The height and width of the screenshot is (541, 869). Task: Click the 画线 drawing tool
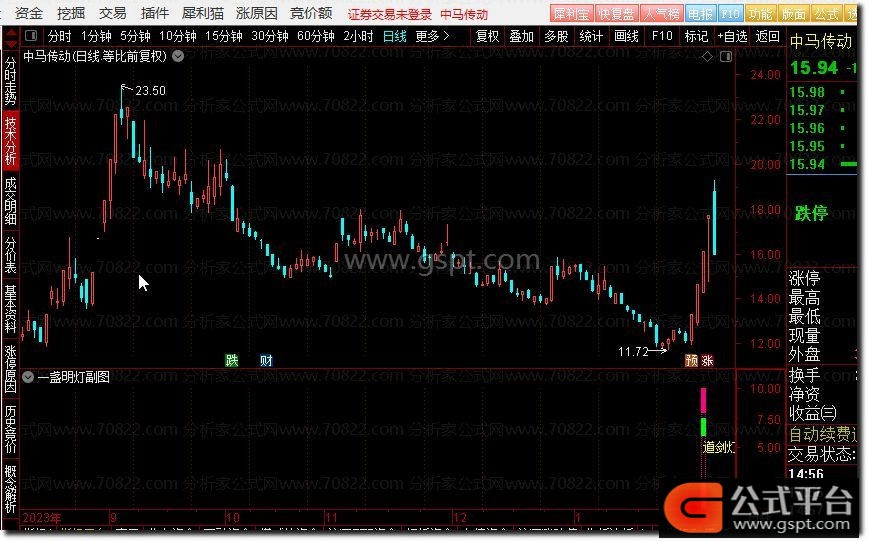coord(626,37)
